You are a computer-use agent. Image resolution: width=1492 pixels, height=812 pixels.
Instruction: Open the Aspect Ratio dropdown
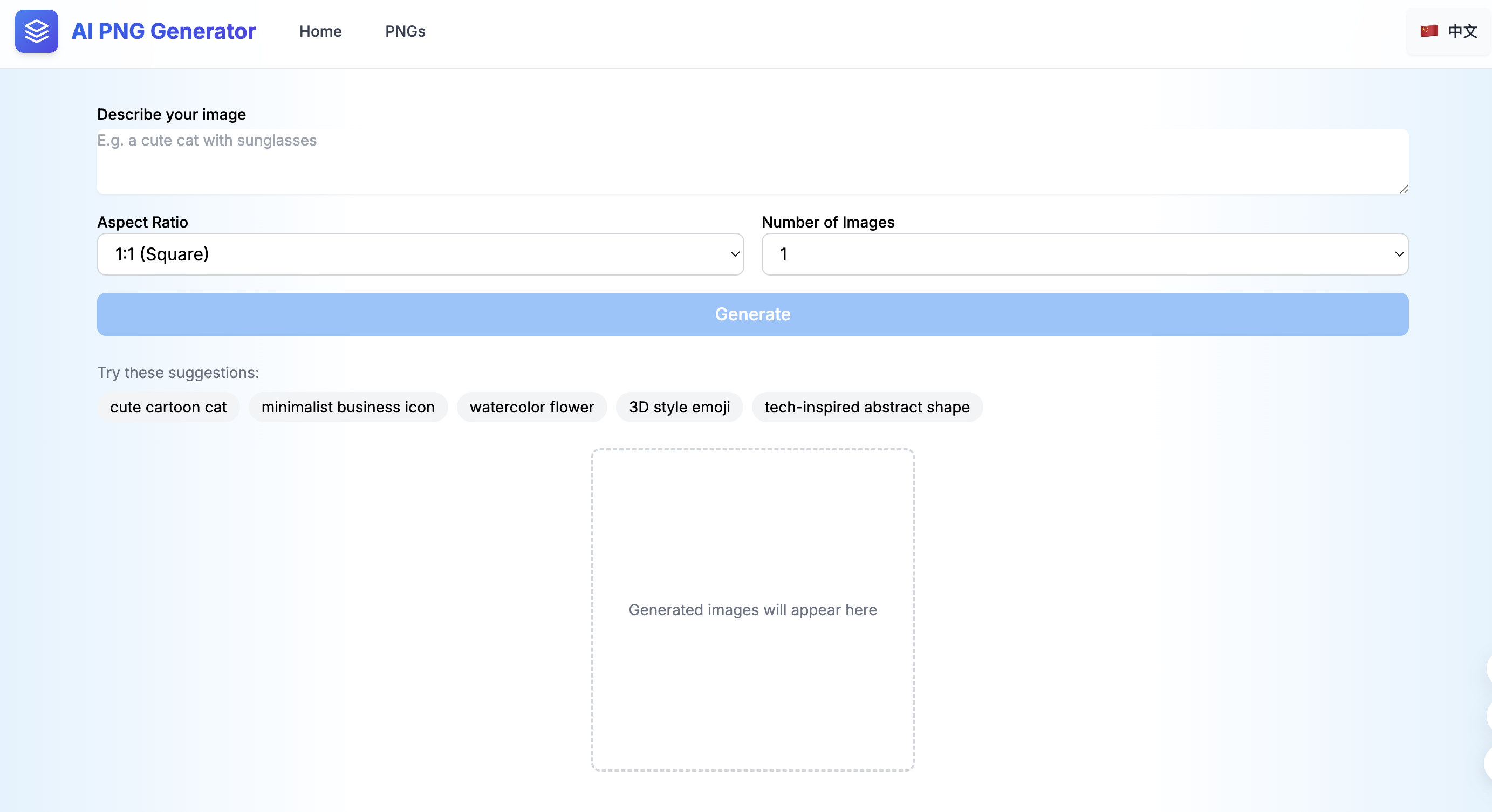420,254
